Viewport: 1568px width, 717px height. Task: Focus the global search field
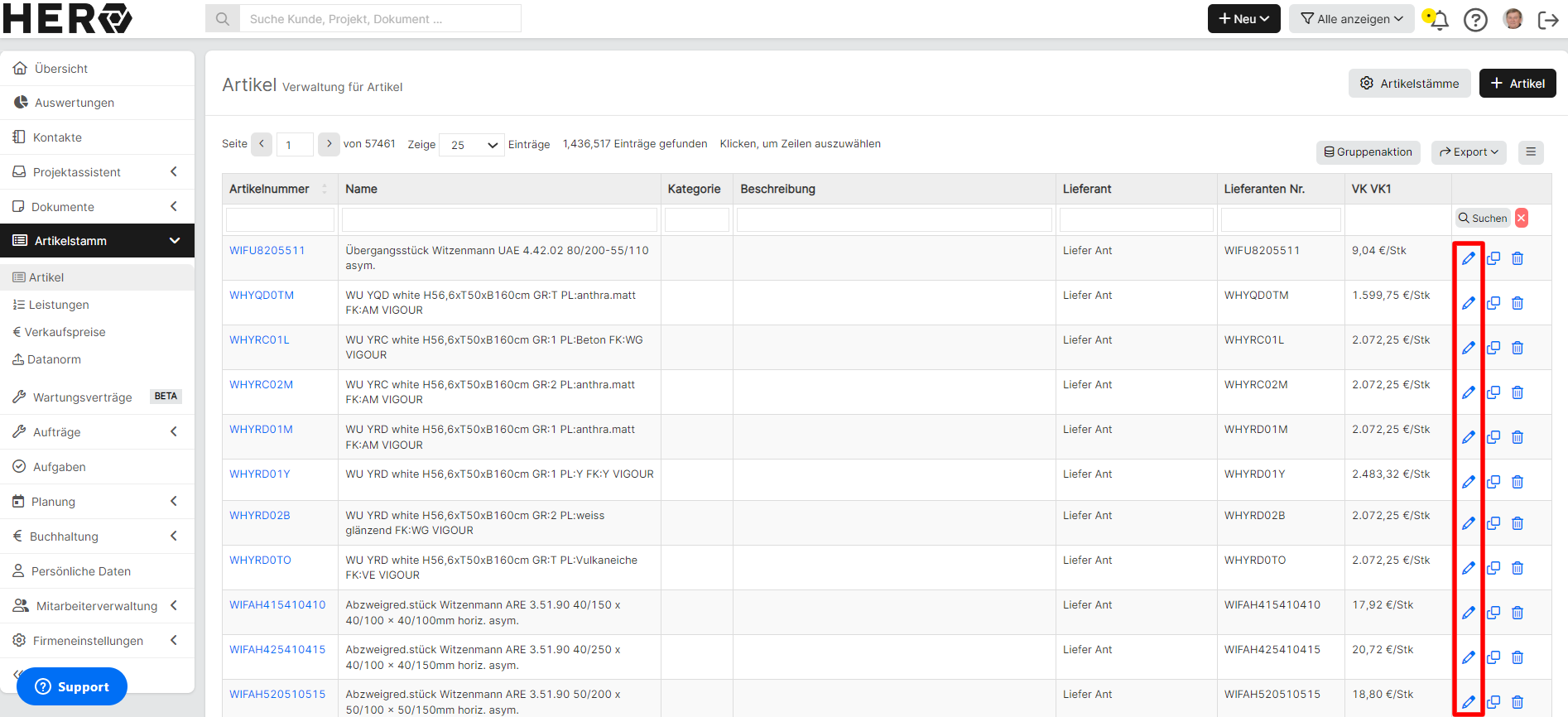(x=380, y=18)
